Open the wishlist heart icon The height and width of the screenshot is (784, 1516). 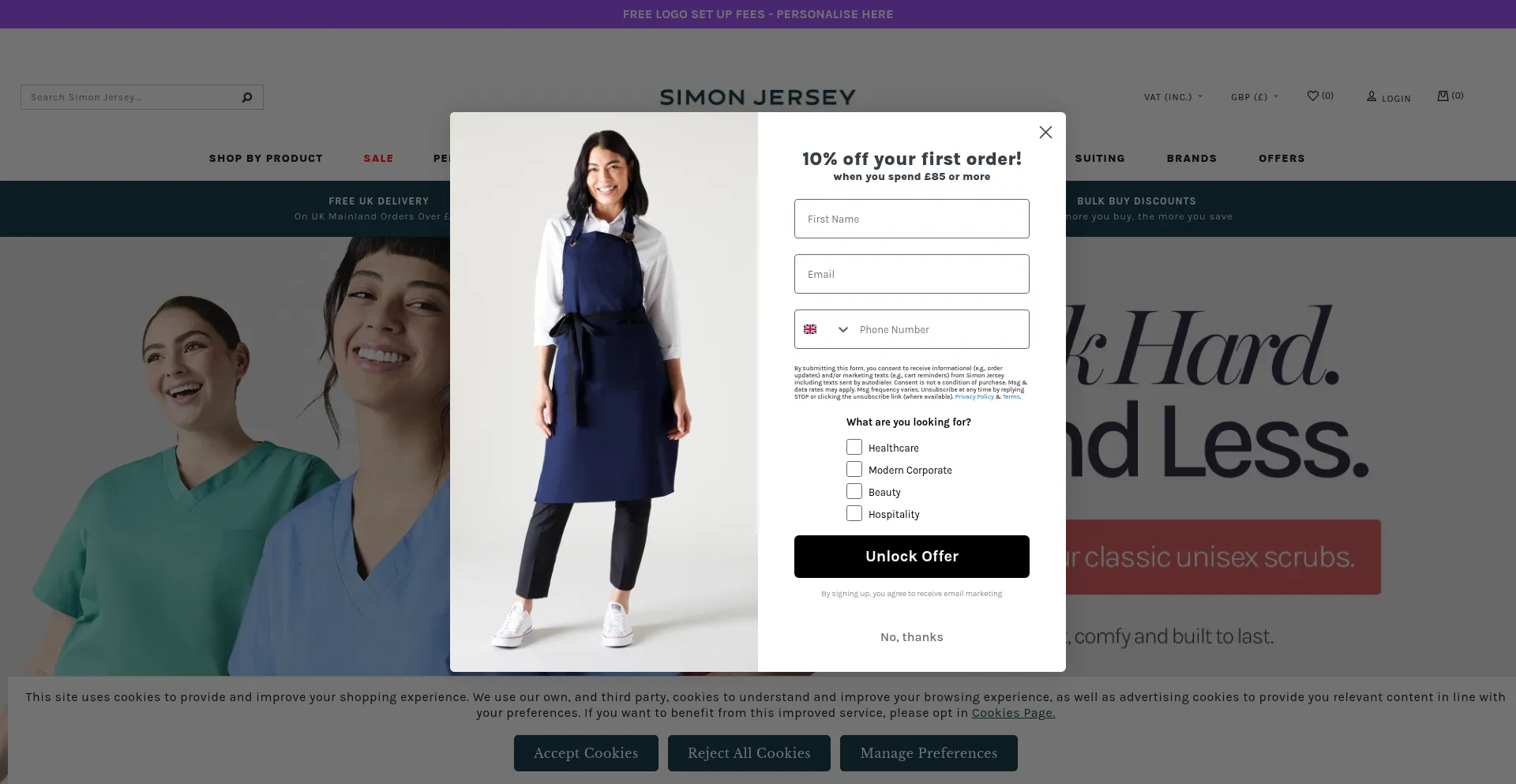pos(1312,96)
